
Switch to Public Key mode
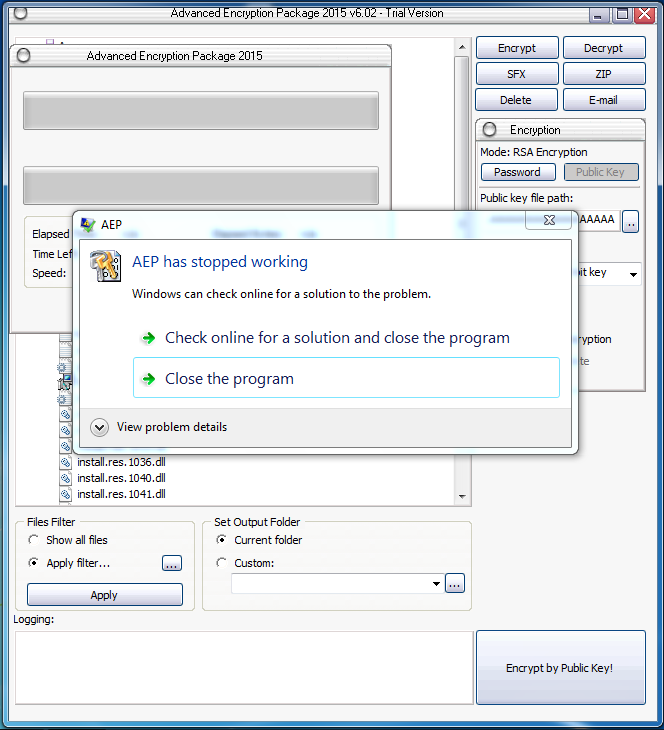point(601,172)
